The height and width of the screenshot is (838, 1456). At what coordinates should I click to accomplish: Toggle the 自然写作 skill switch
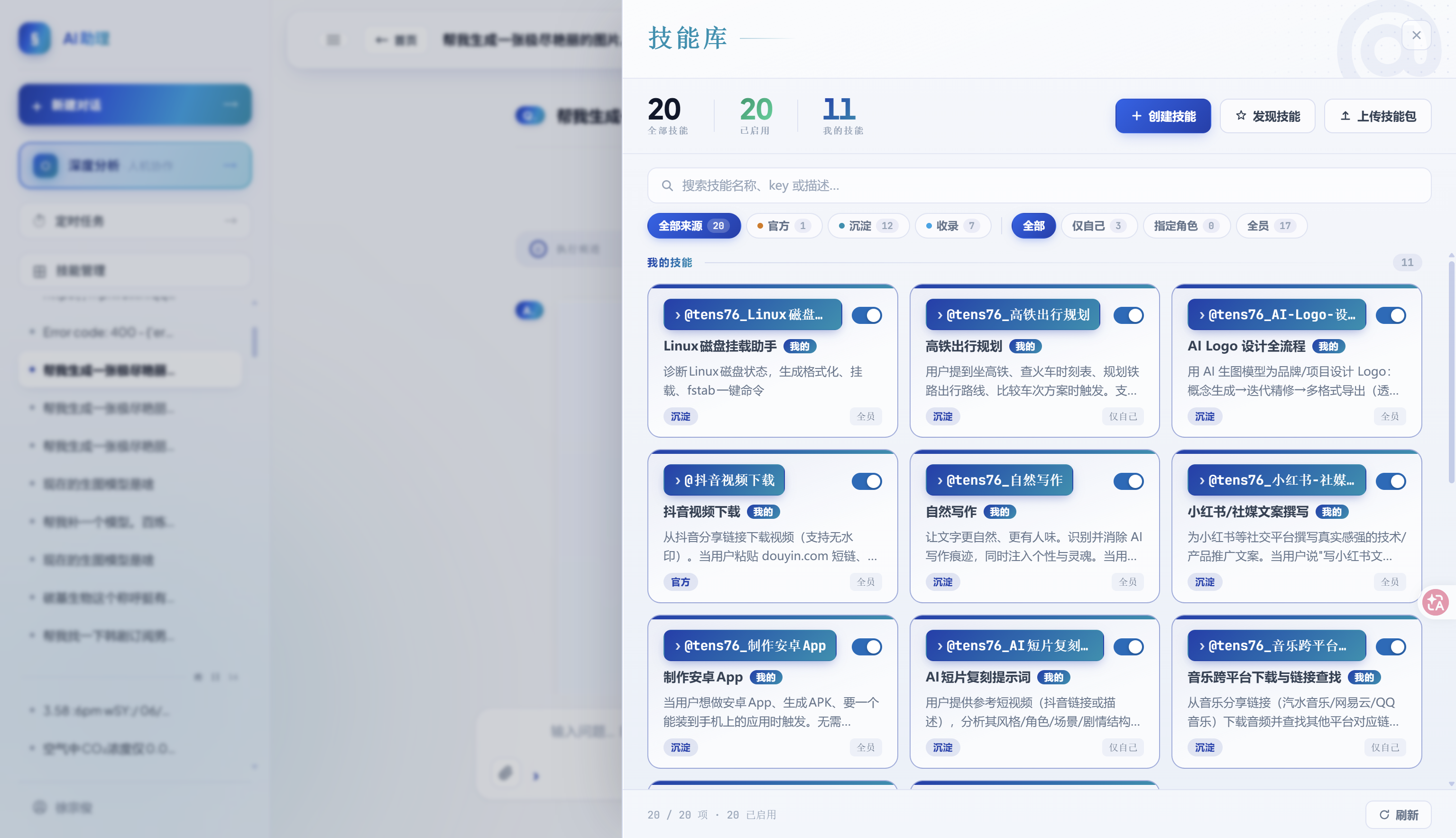point(1128,481)
